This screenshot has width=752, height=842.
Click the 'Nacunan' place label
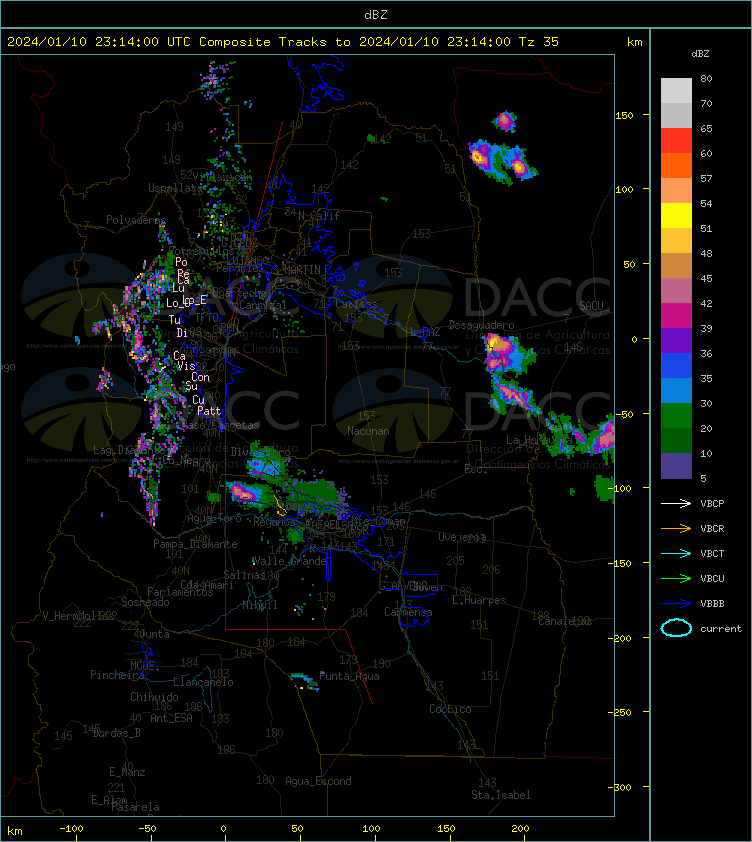pyautogui.click(x=368, y=431)
